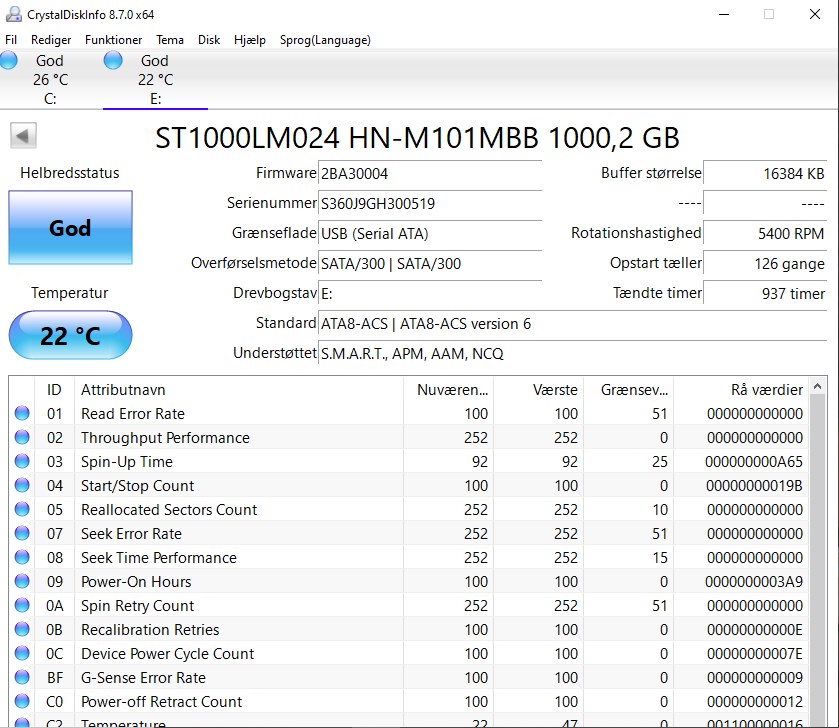The image size is (839, 728).
Task: Click status orb for Throughput Performance row
Action: [22, 437]
